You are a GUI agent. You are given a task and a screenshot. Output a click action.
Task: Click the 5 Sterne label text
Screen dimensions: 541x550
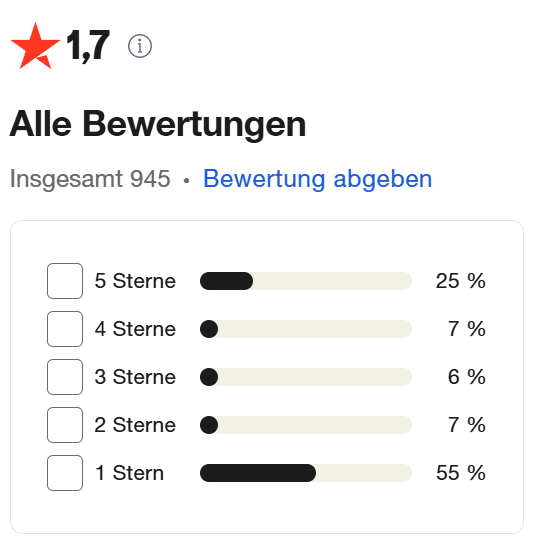click(135, 281)
